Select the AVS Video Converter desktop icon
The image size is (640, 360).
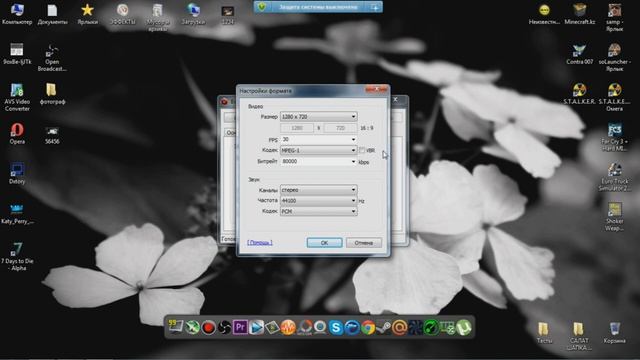coord(17,97)
